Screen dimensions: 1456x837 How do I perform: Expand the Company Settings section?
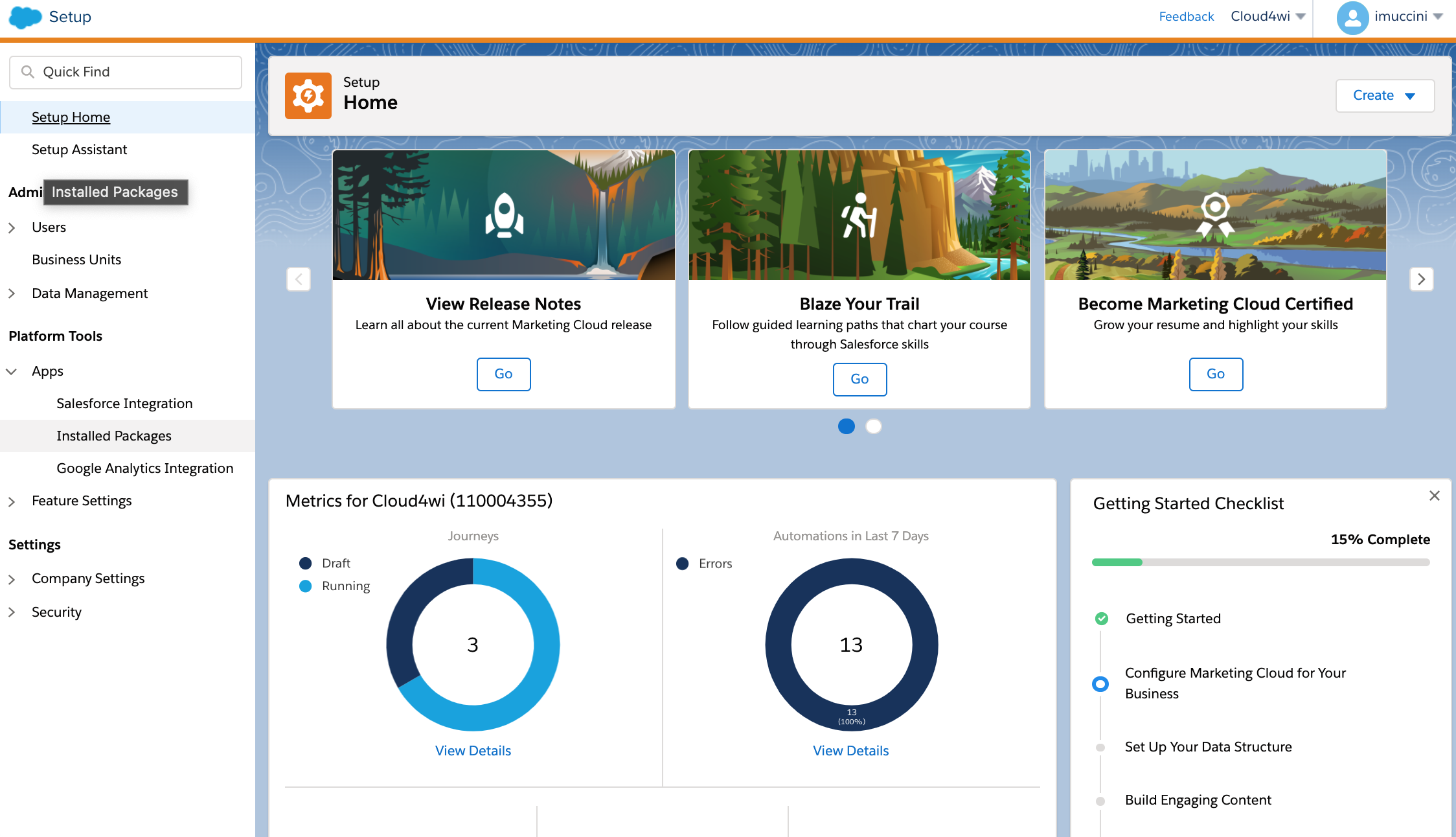point(12,579)
